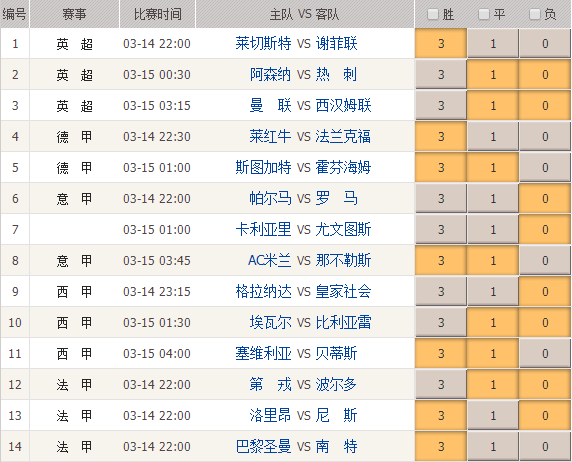Open AC米兰 VS 那不勒斯 match link

coord(309,261)
